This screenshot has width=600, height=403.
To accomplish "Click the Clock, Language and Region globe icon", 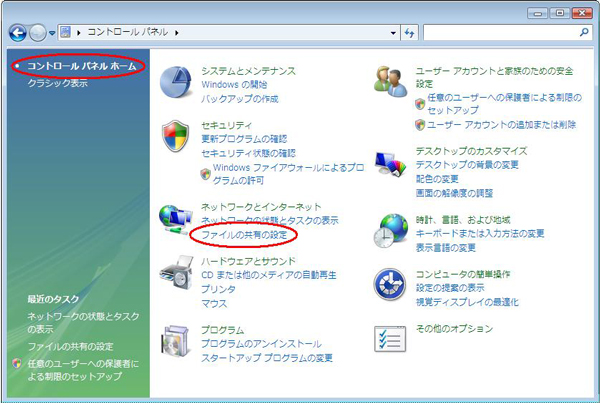I will (391, 230).
